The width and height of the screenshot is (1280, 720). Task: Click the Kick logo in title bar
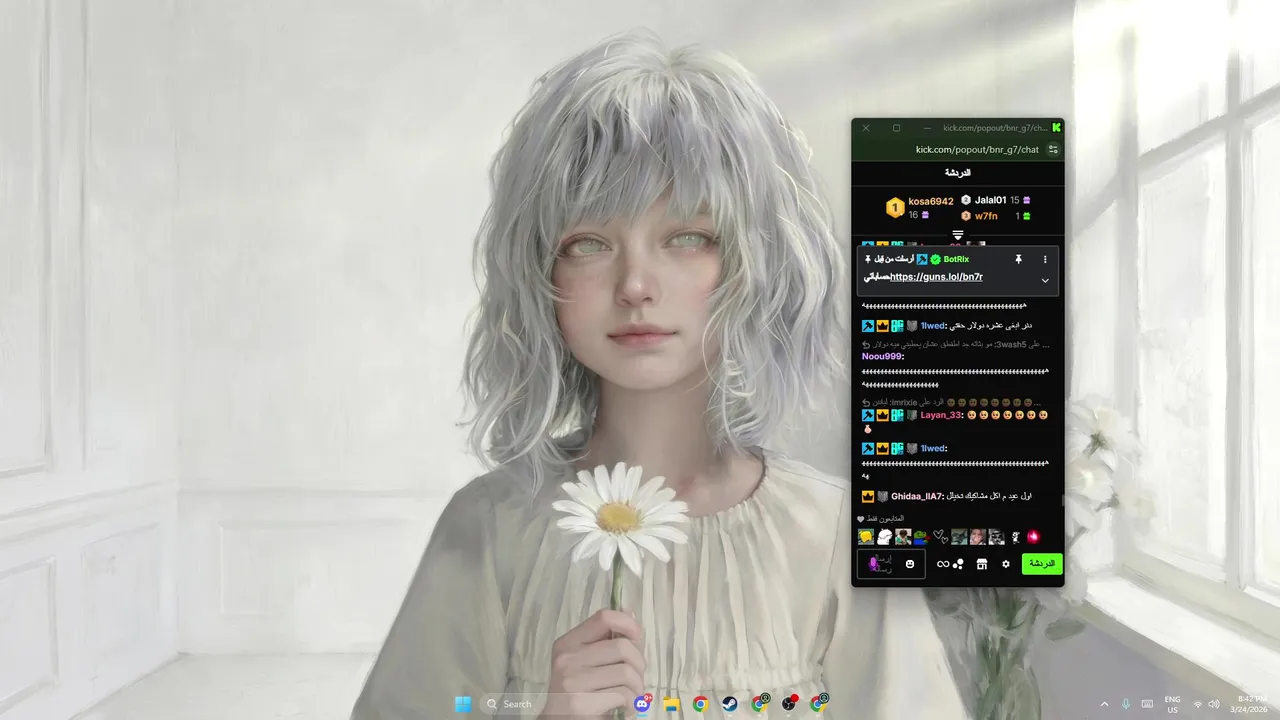[1057, 128]
